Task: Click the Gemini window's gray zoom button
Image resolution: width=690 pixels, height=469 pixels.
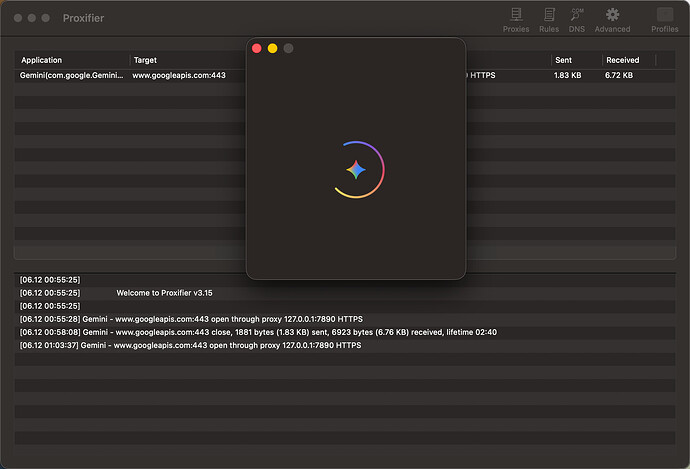Action: coord(288,48)
